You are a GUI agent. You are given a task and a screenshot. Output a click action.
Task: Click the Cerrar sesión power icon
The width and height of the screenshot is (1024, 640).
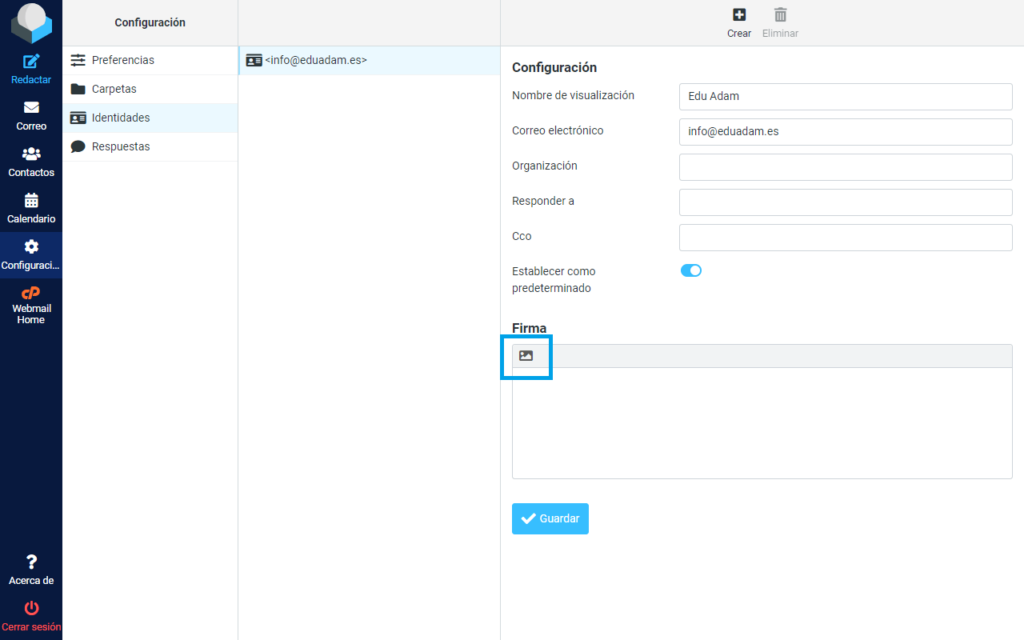tap(31, 608)
